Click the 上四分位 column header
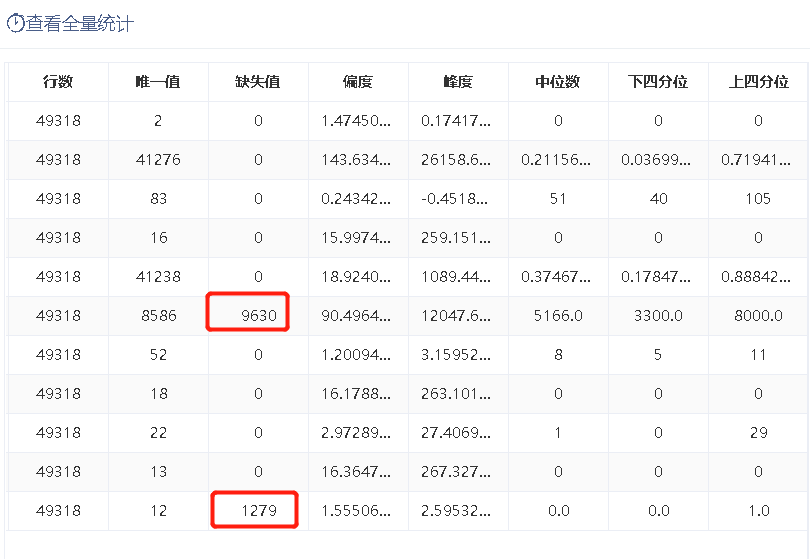Viewport: 810px width, 559px height. click(758, 82)
